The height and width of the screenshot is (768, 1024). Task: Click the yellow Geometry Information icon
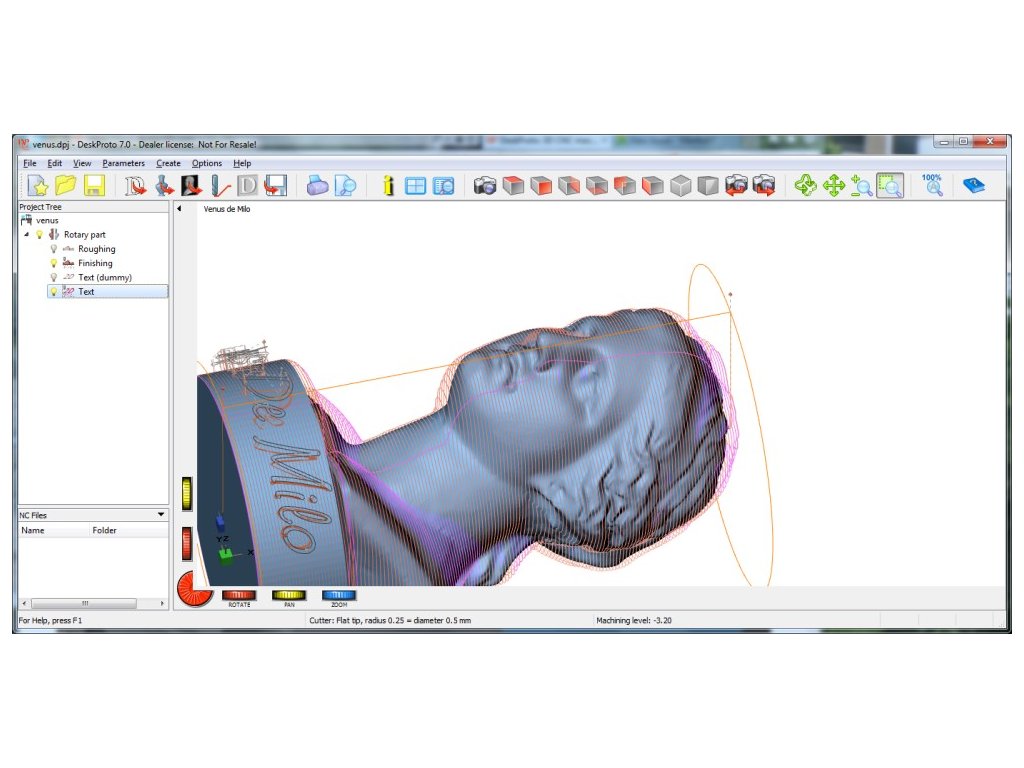pyautogui.click(x=388, y=186)
